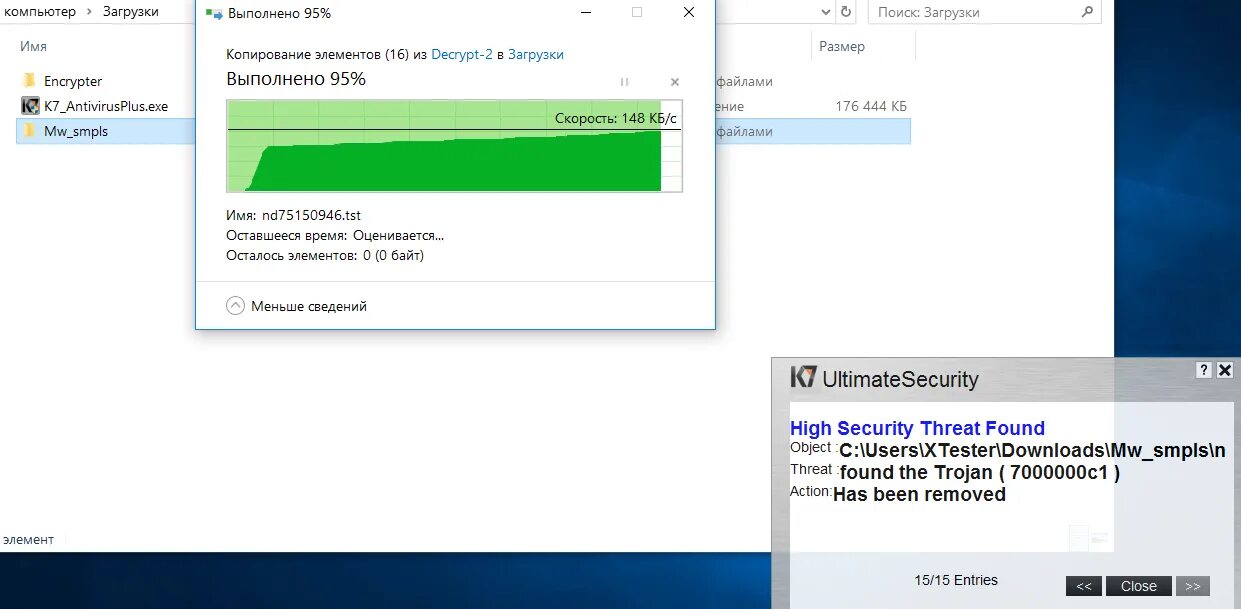This screenshot has height=609, width=1241.
Task: Sort by the Размер column header
Action: (842, 46)
